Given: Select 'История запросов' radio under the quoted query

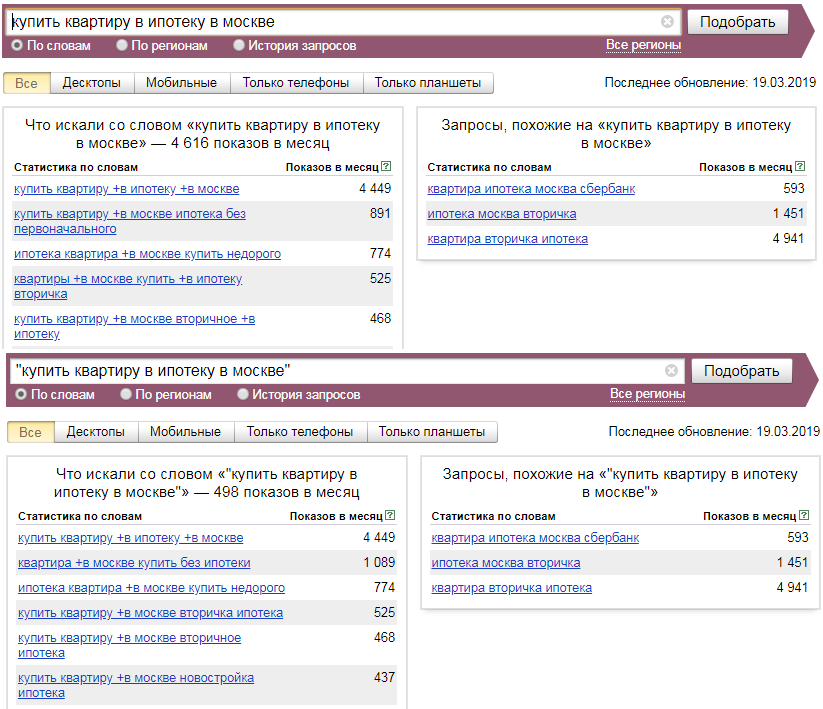Looking at the screenshot, I should tap(243, 394).
